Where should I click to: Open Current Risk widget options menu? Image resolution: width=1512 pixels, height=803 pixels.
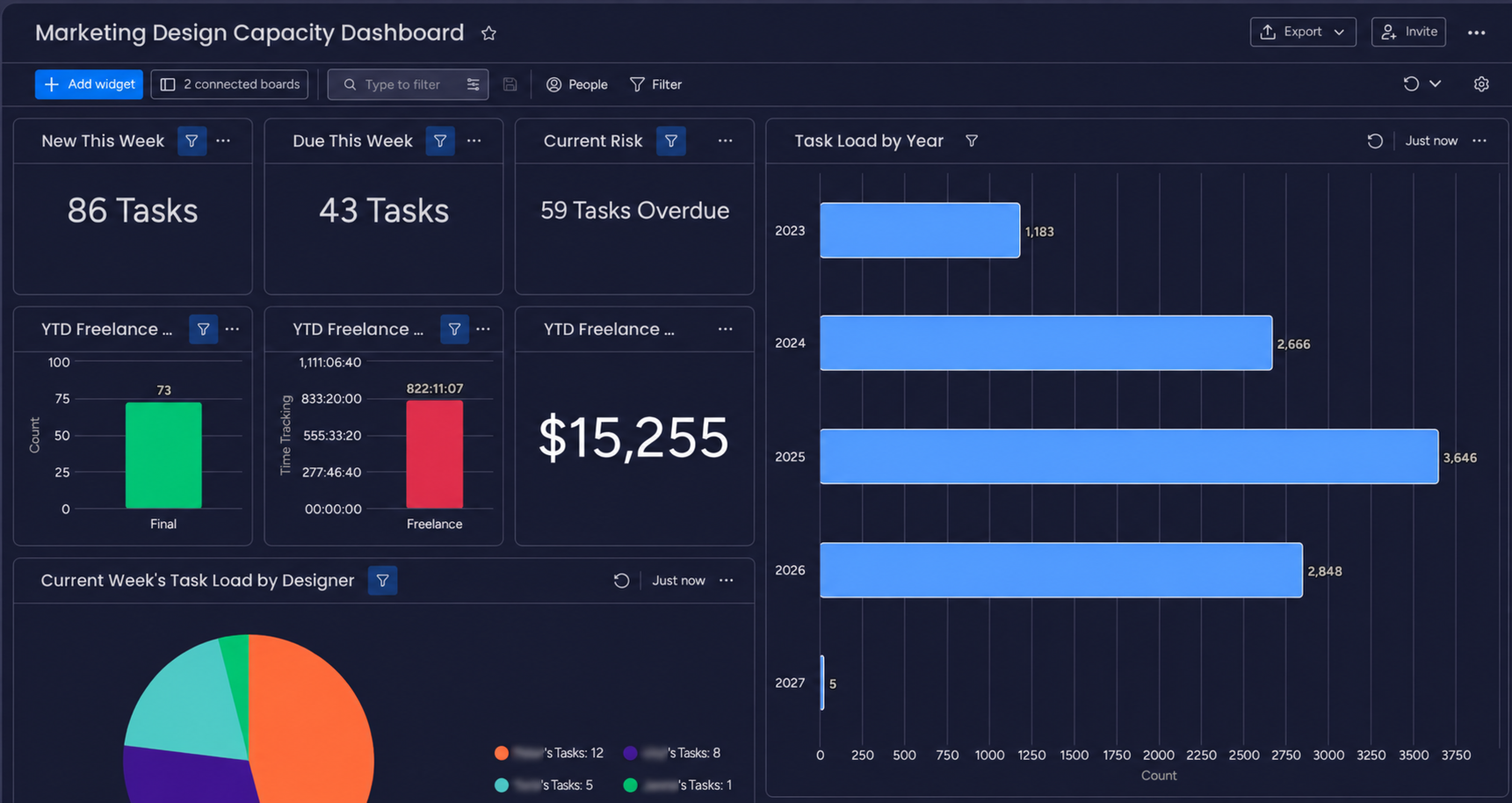tap(725, 141)
